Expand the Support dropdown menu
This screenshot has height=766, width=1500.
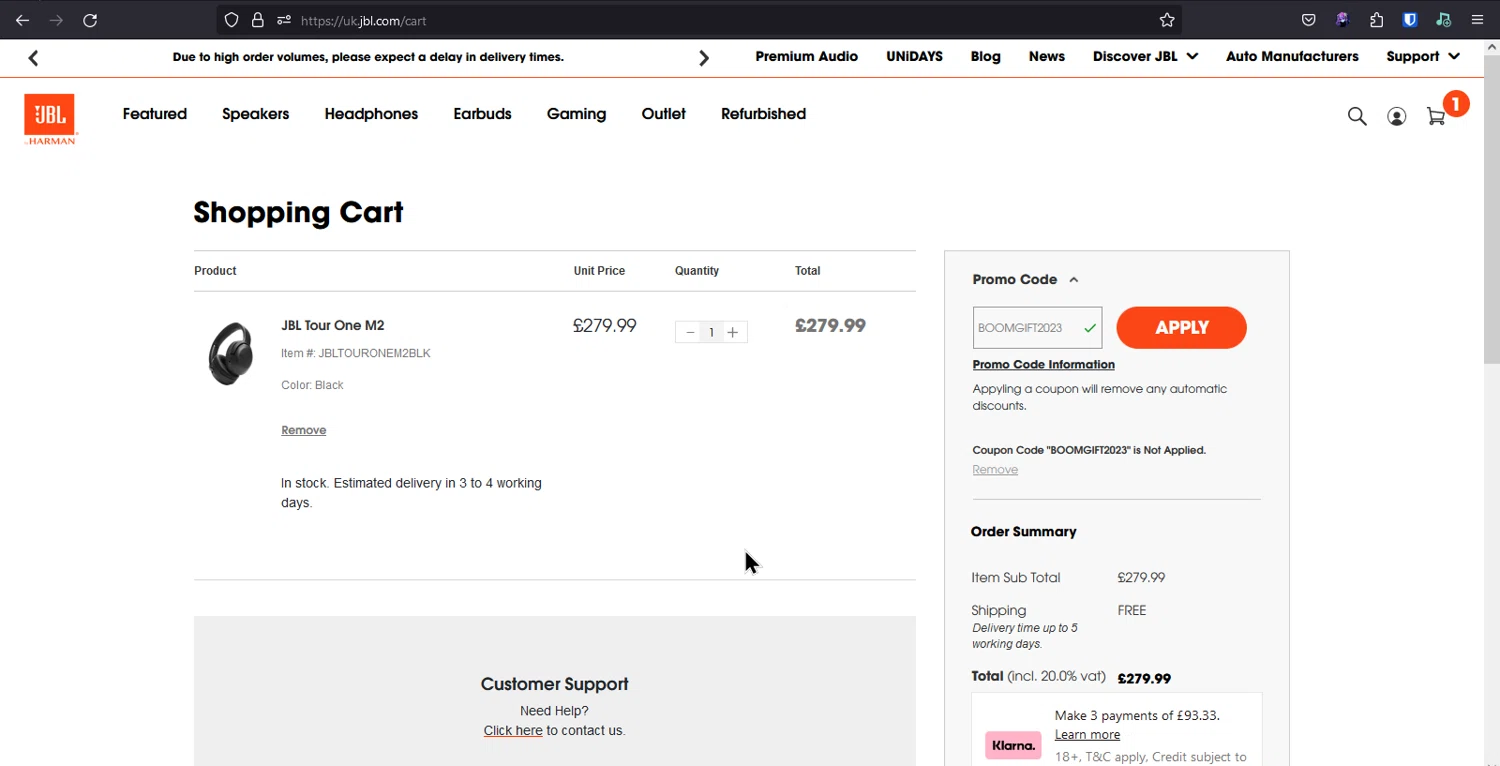pos(1423,57)
